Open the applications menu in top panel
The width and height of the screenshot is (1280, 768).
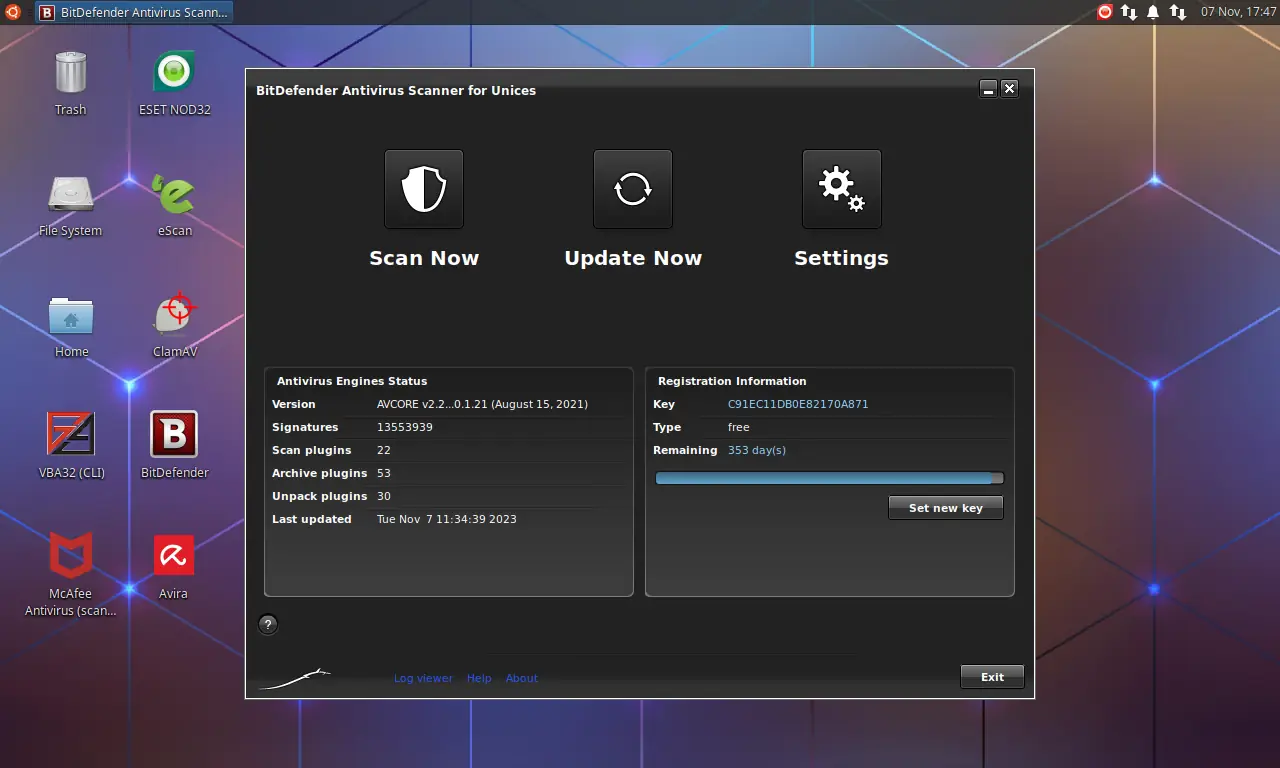click(14, 12)
